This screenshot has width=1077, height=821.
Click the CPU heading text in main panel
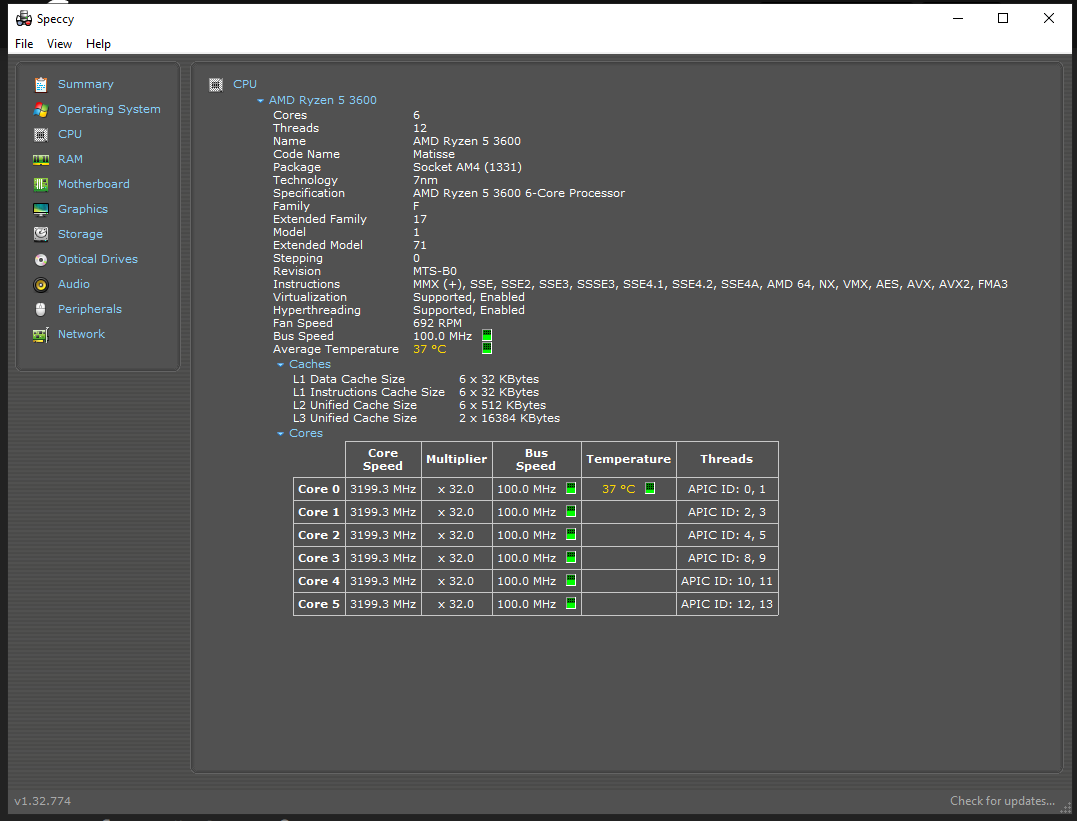pos(245,84)
